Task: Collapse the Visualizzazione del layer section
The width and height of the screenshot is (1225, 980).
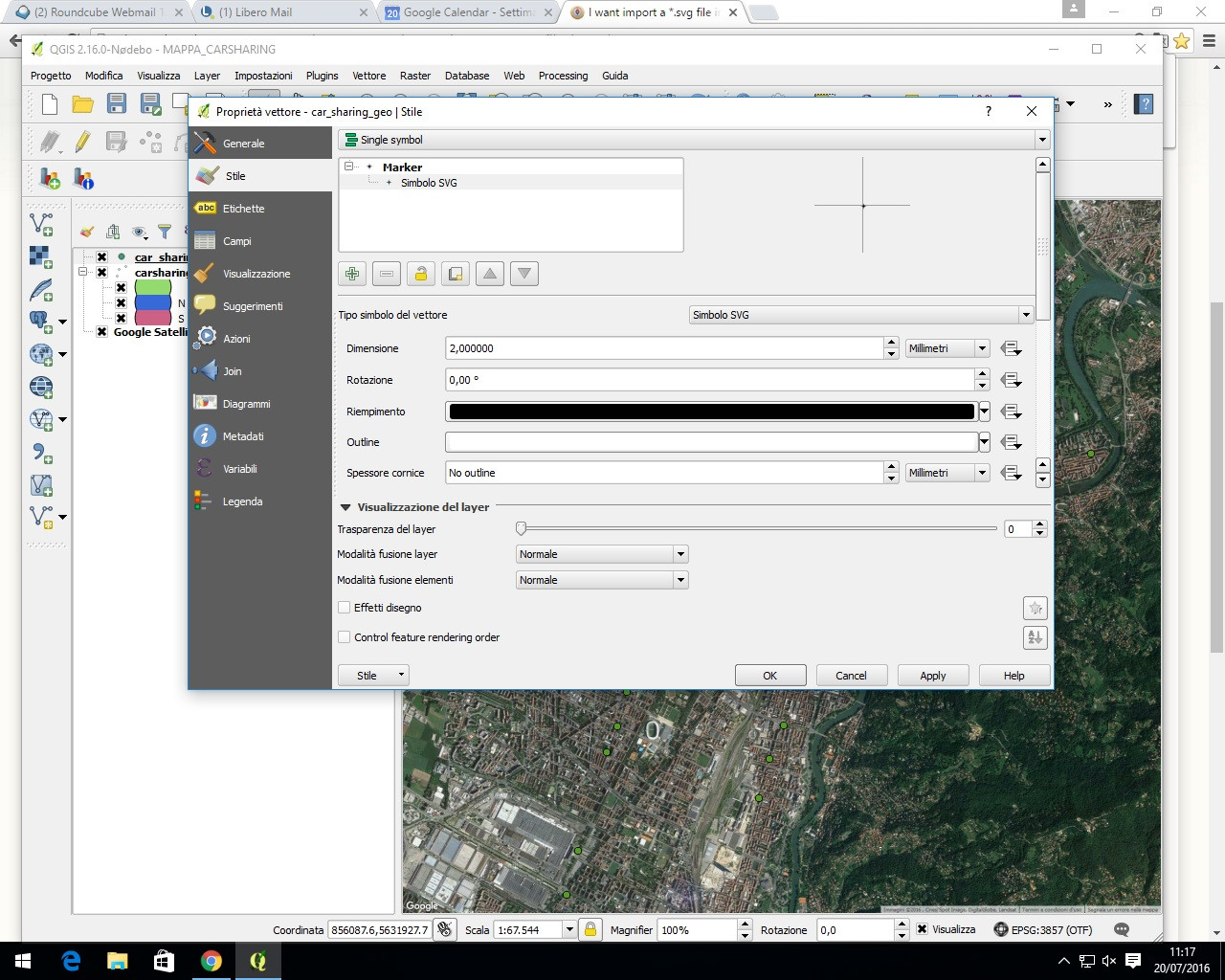Action: (x=345, y=507)
